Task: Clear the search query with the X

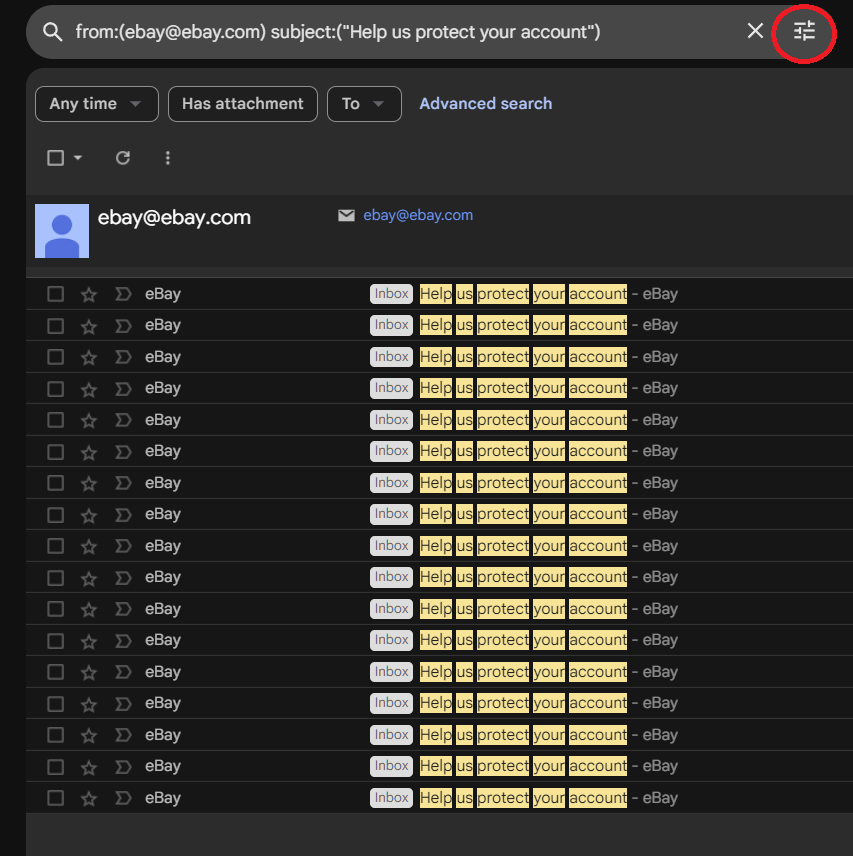Action: pyautogui.click(x=755, y=31)
